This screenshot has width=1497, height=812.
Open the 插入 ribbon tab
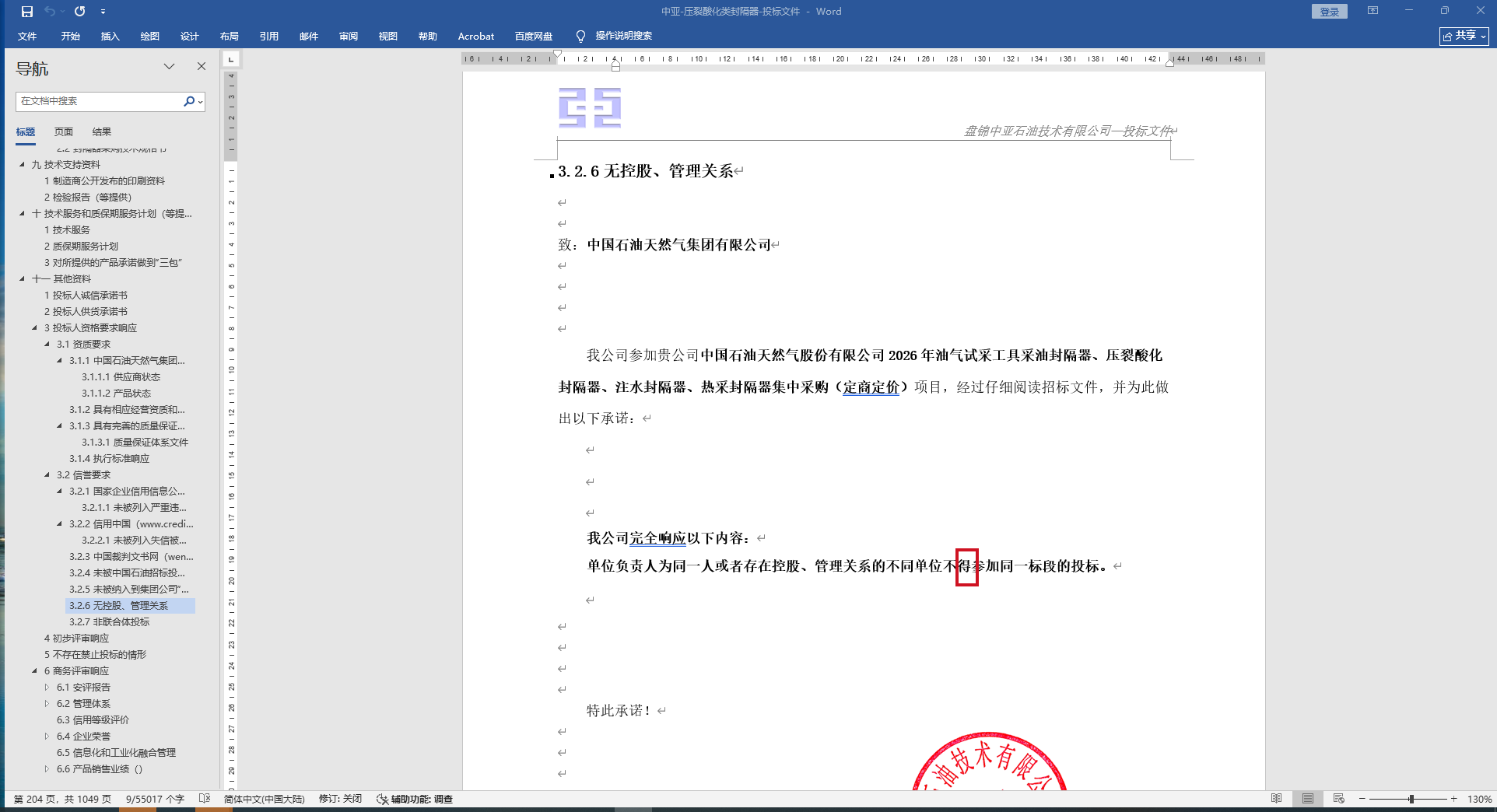(110, 37)
